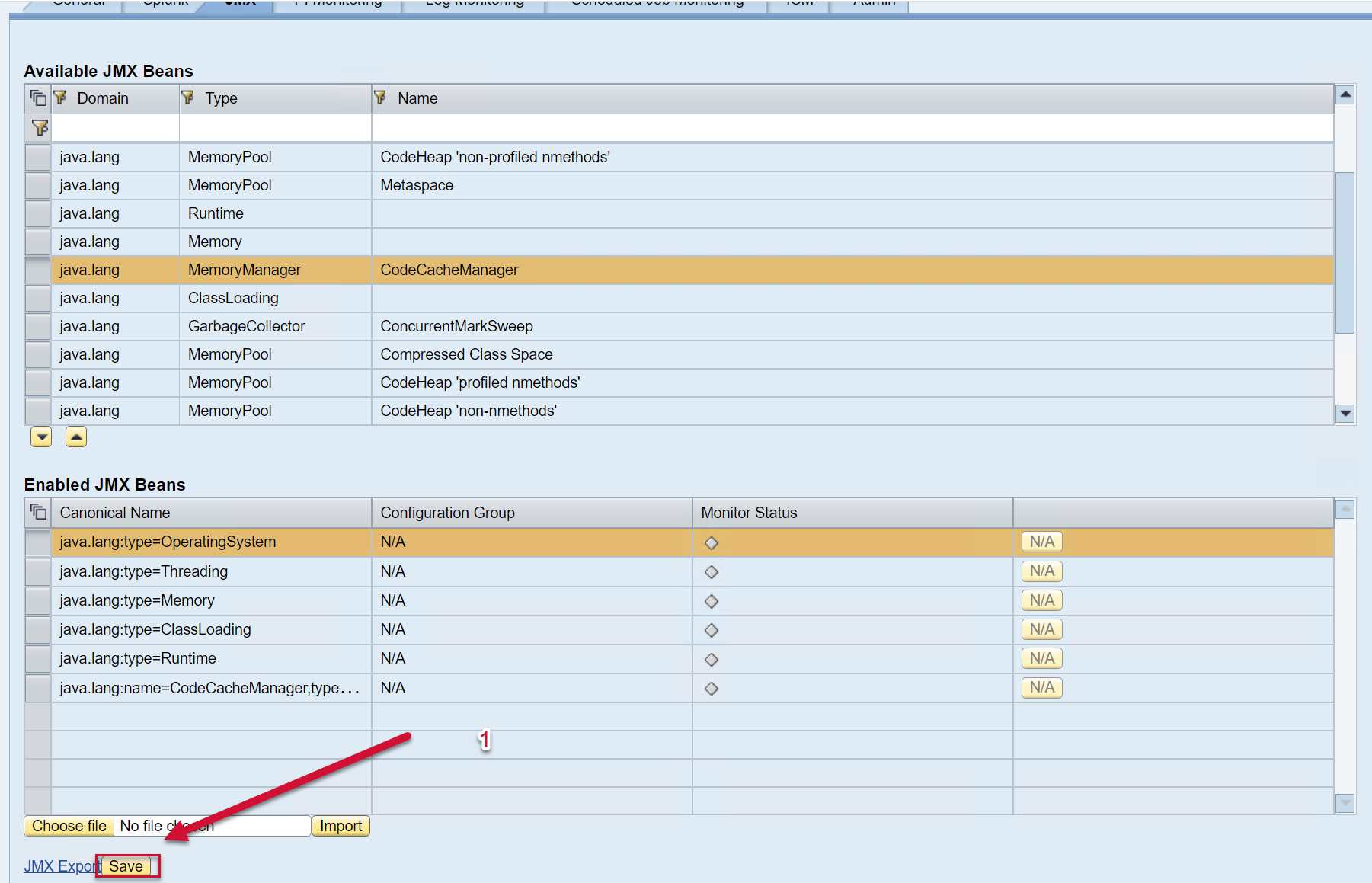Click filter icon on Type column header
The image size is (1372, 883).
(188, 98)
